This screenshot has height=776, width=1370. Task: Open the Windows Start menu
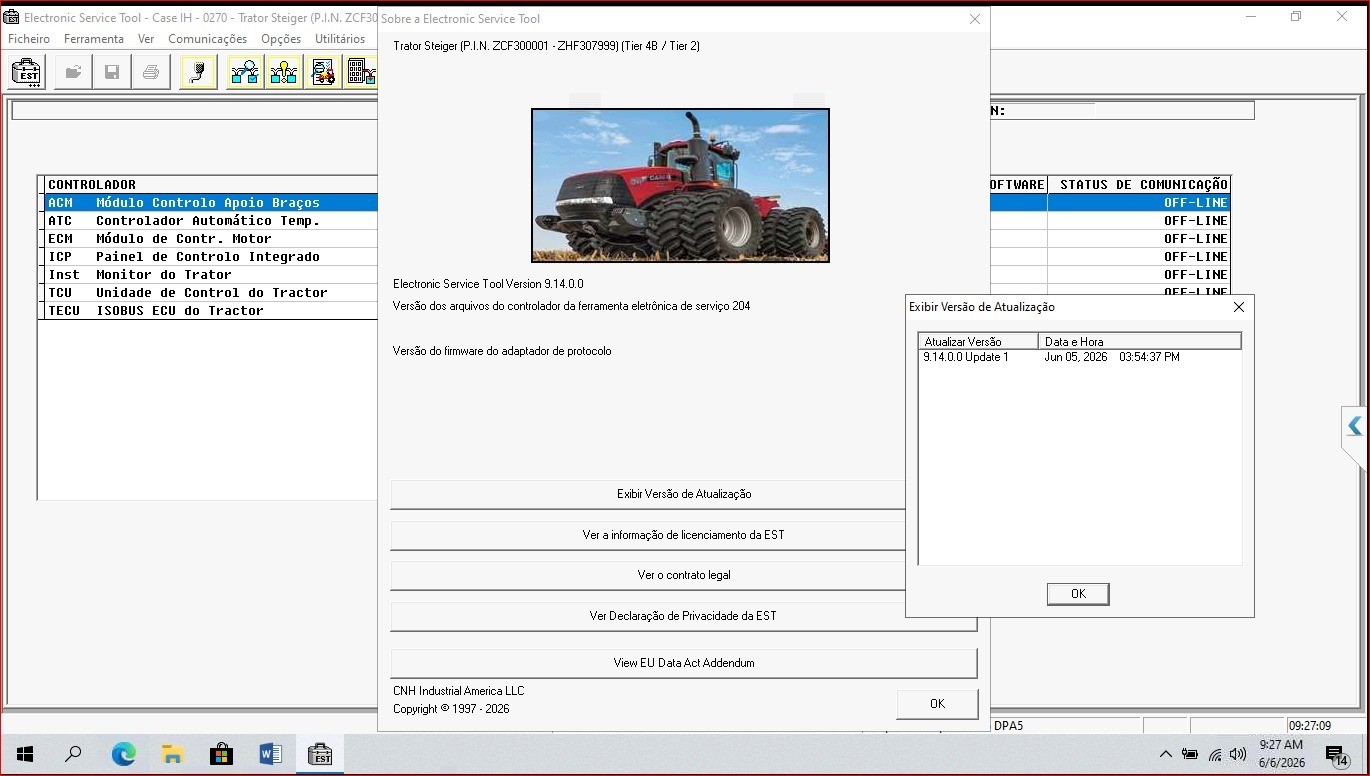click(25, 755)
